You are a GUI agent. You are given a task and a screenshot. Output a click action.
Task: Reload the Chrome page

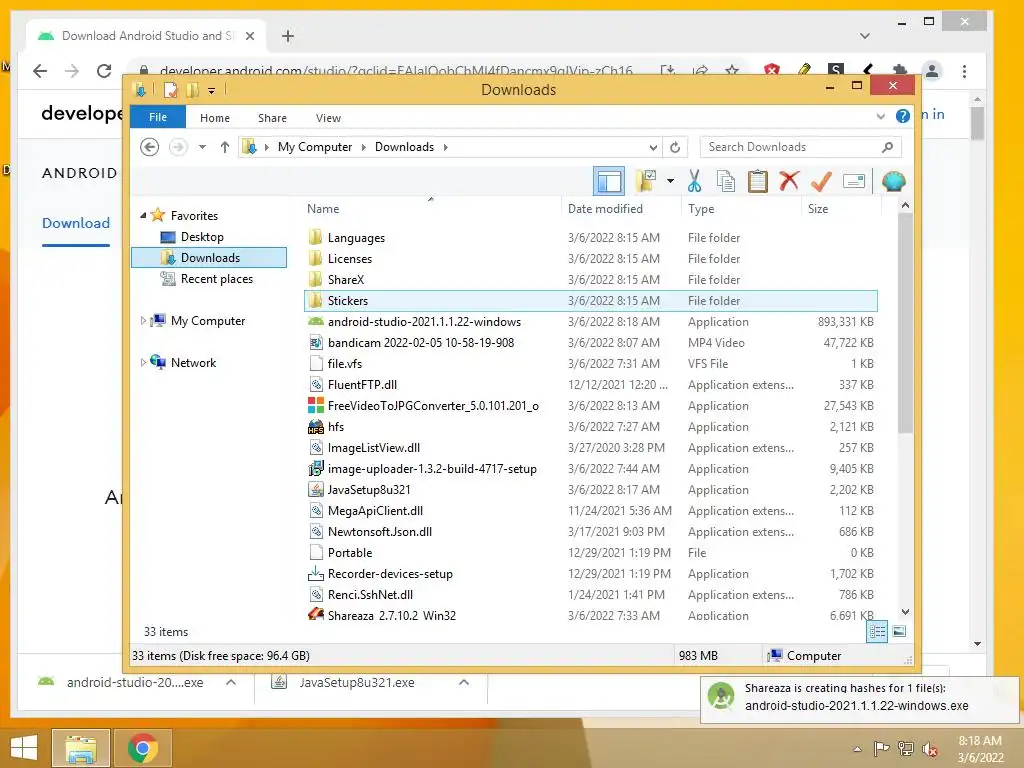[x=104, y=71]
